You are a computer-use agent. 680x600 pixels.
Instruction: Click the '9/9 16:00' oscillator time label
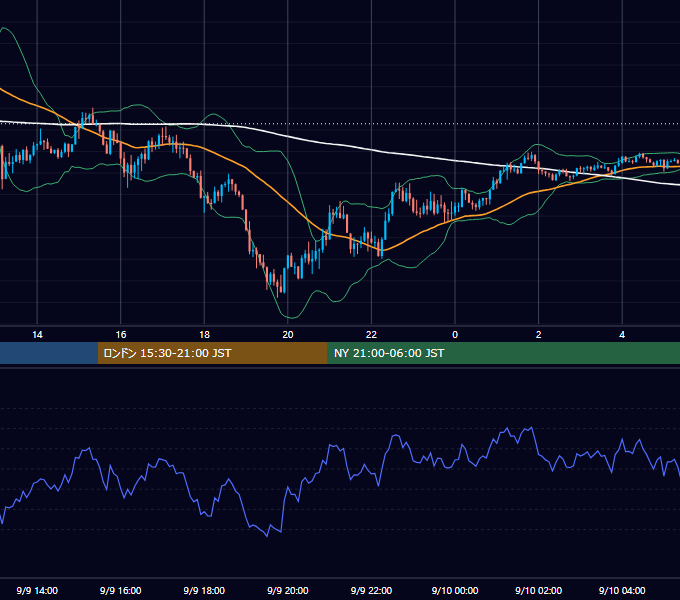121,590
